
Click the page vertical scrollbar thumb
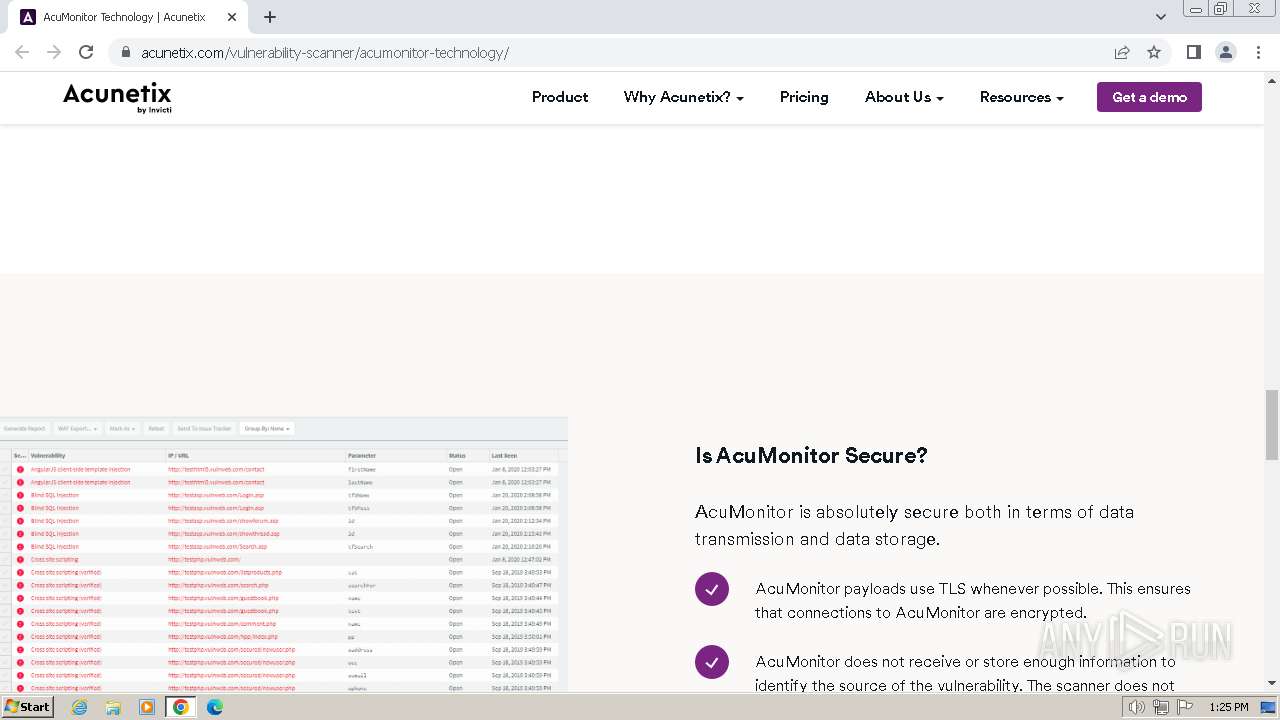point(1272,425)
